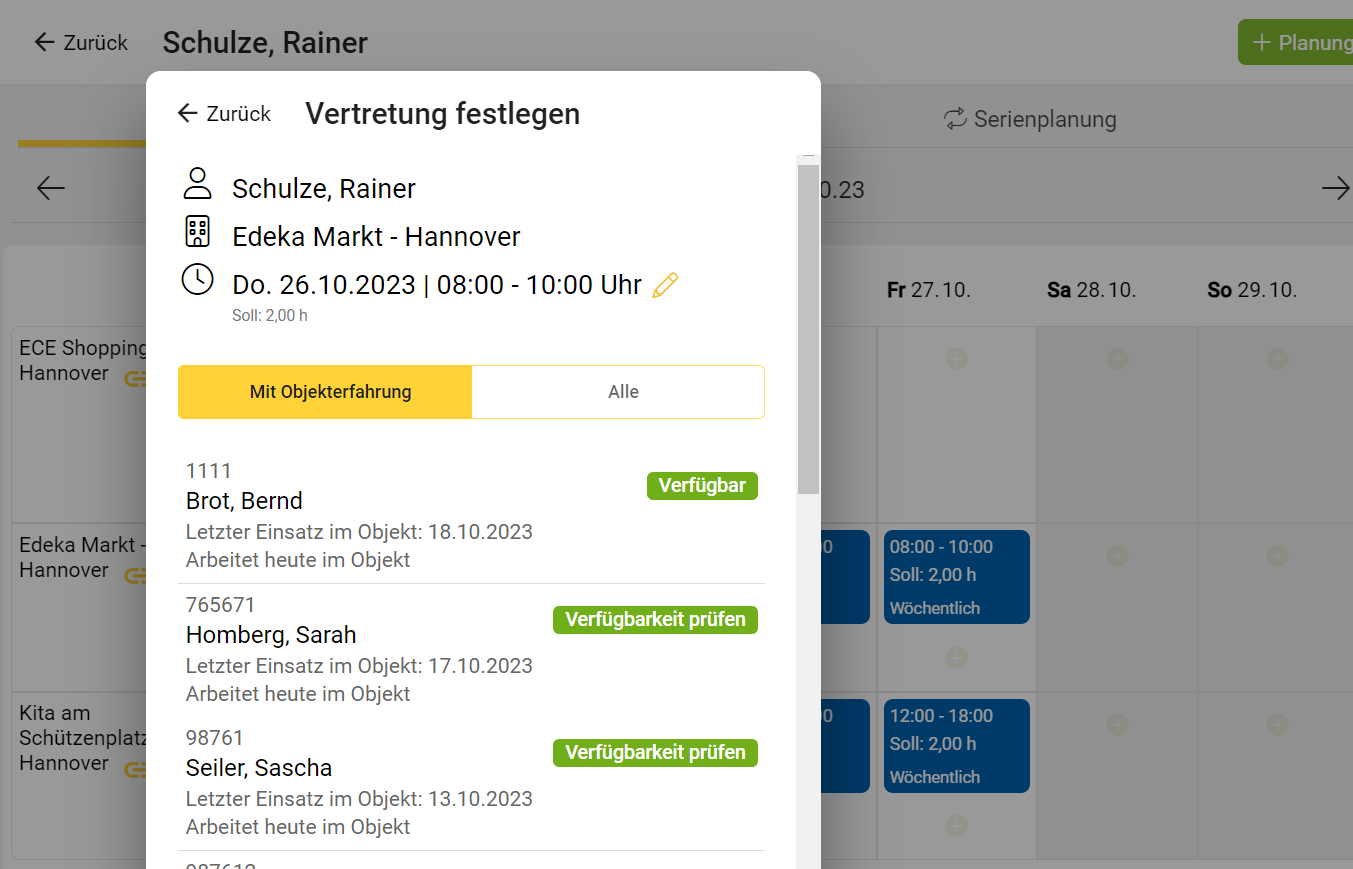Add shift on Saturday in ECE Shopping row
This screenshot has width=1353, height=869.
(1117, 358)
